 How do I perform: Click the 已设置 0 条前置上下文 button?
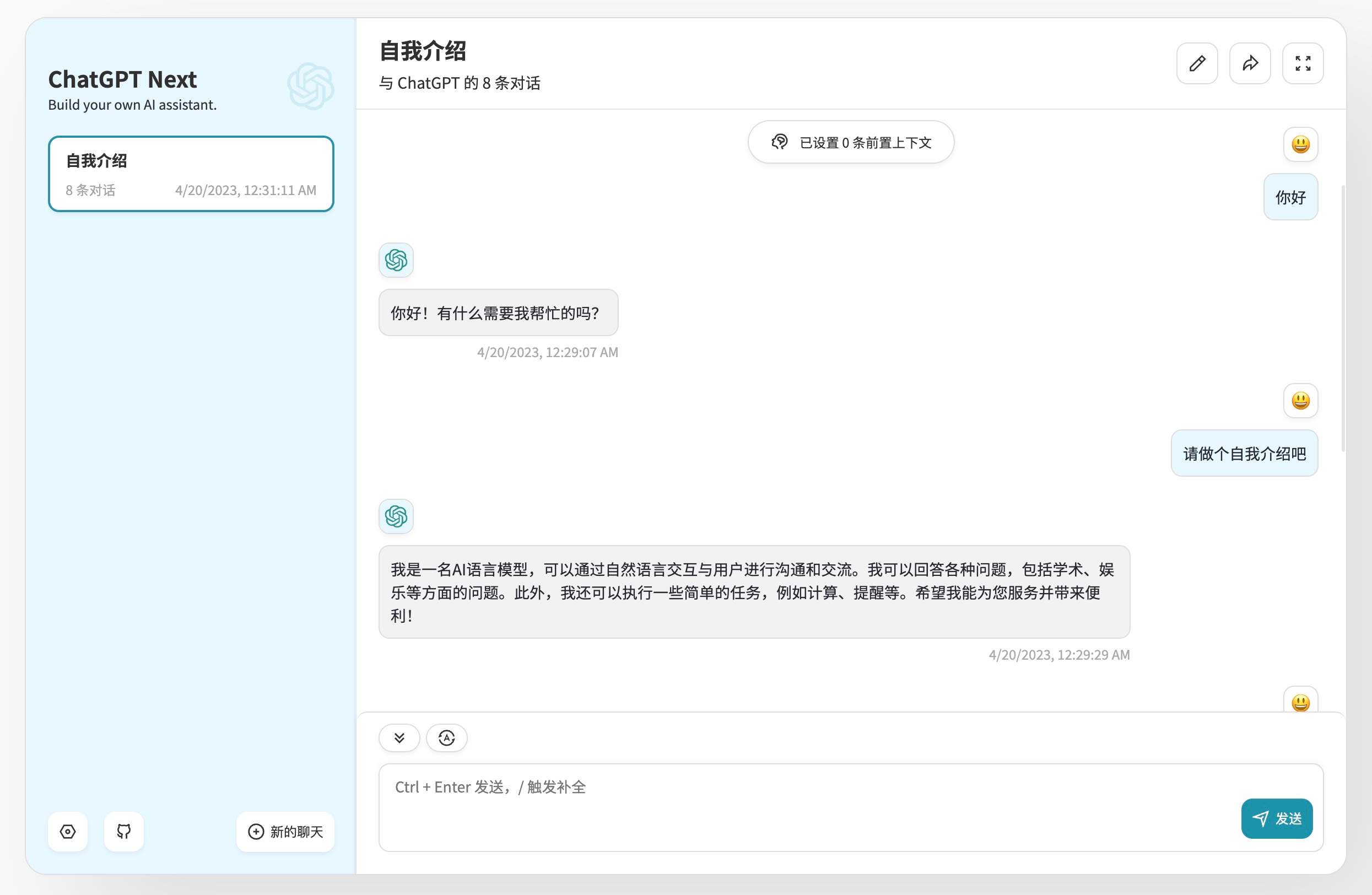(851, 142)
